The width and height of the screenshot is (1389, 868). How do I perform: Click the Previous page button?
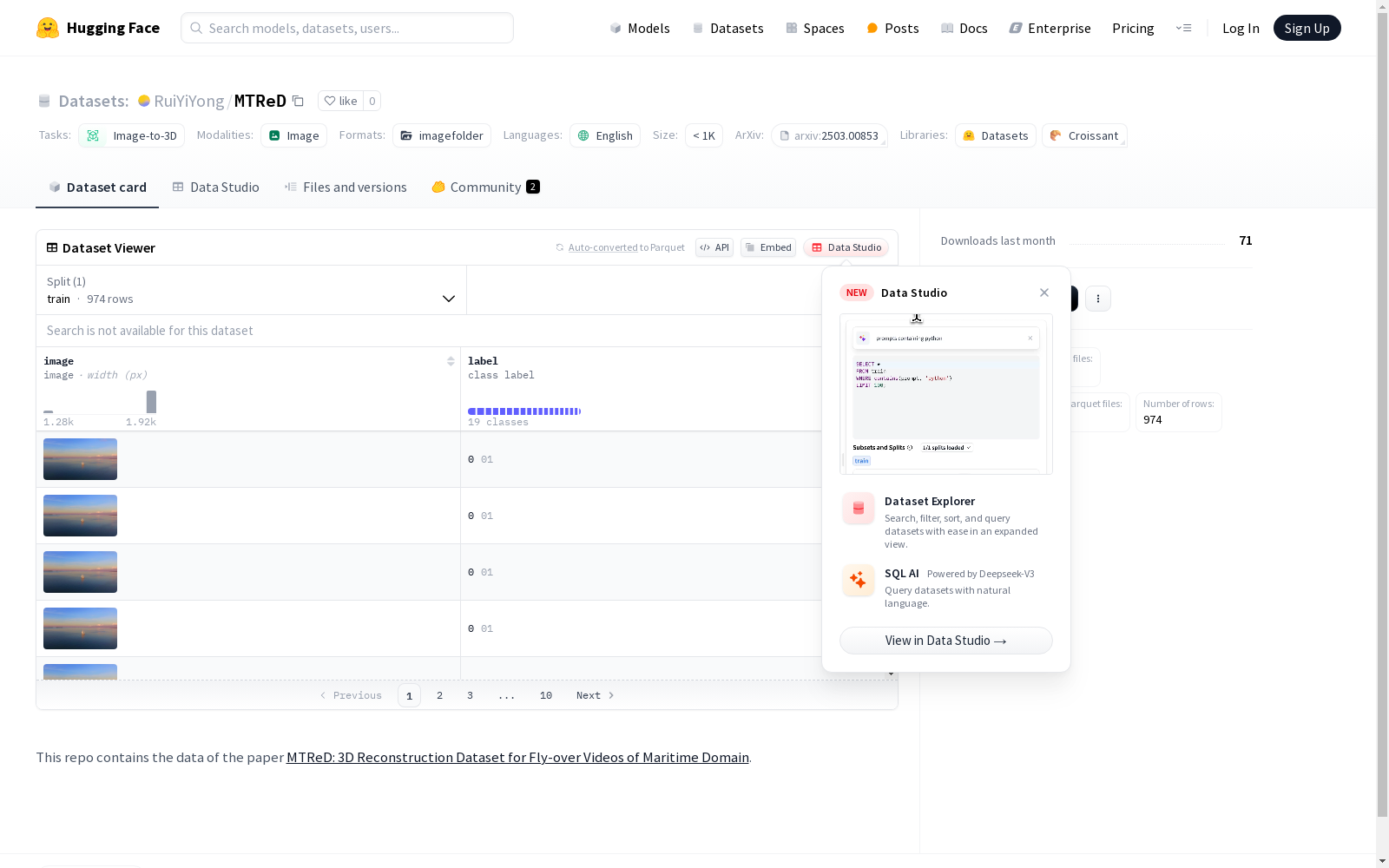(351, 695)
